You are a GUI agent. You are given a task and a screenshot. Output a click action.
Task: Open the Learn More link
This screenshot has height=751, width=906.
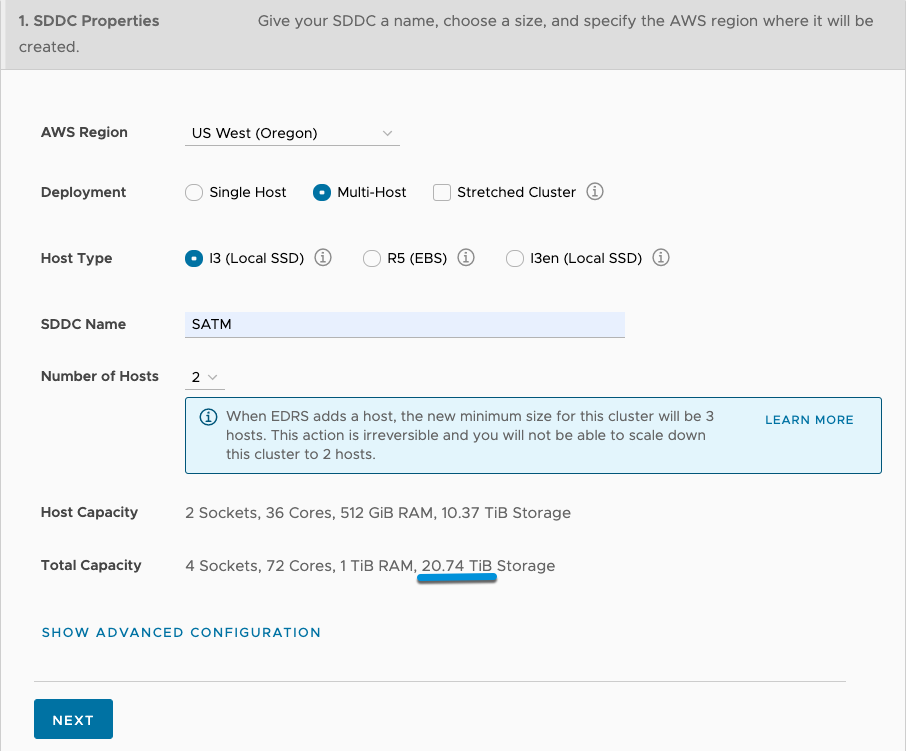809,420
